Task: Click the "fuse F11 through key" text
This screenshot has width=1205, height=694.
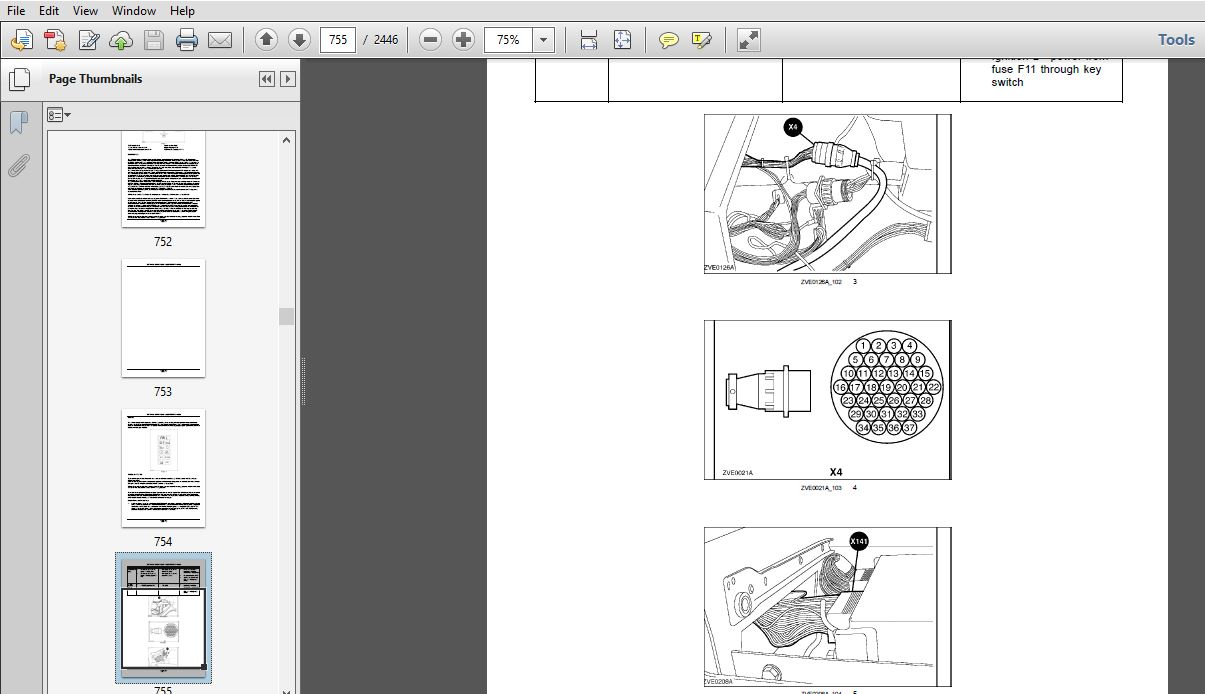Action: pyautogui.click(x=1046, y=70)
